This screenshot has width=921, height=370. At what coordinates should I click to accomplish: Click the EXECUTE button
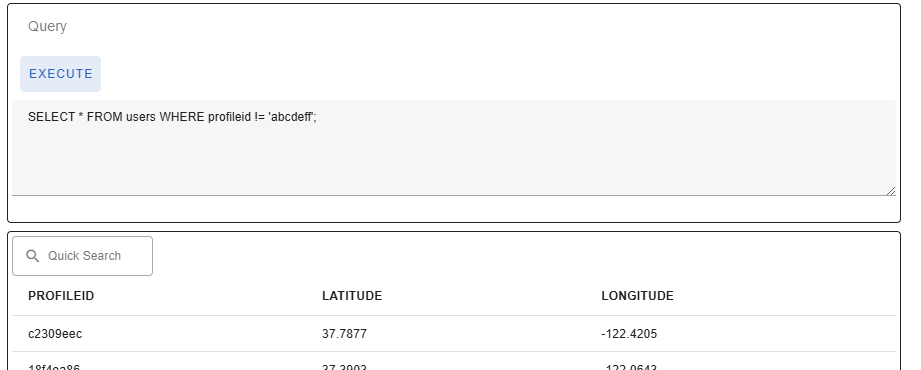pyautogui.click(x=60, y=74)
